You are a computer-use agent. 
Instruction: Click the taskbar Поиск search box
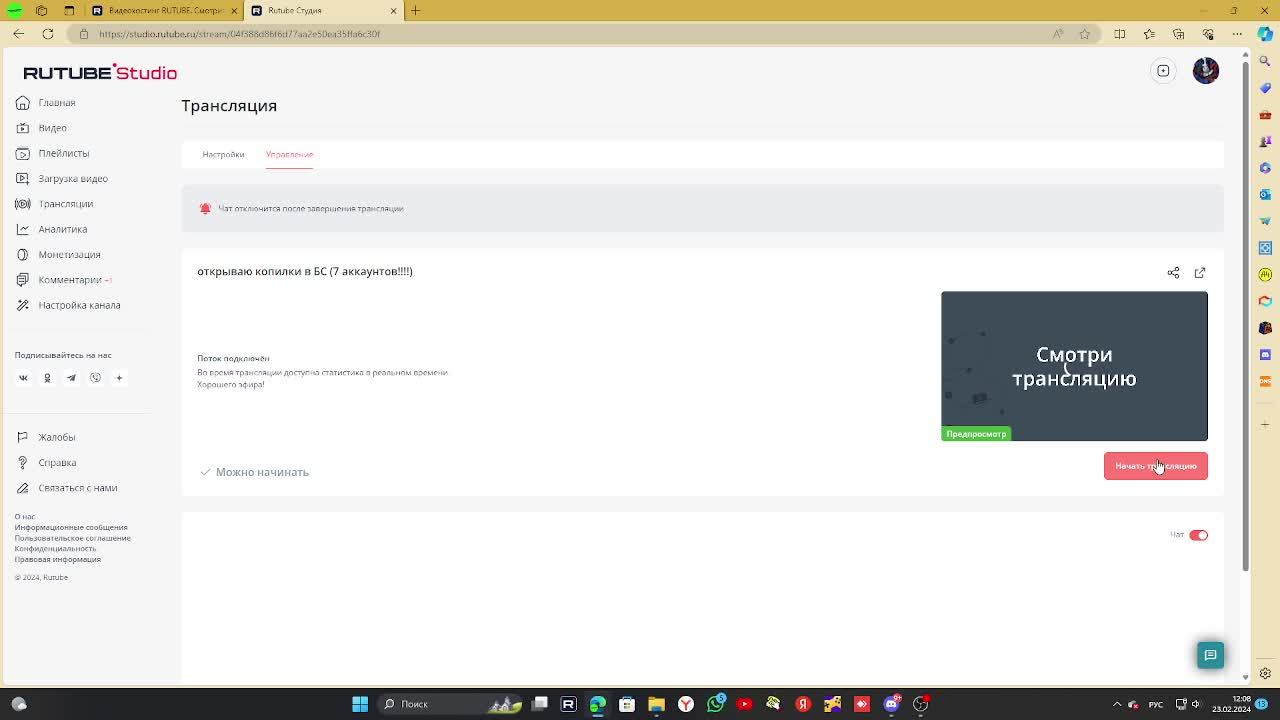click(x=452, y=704)
